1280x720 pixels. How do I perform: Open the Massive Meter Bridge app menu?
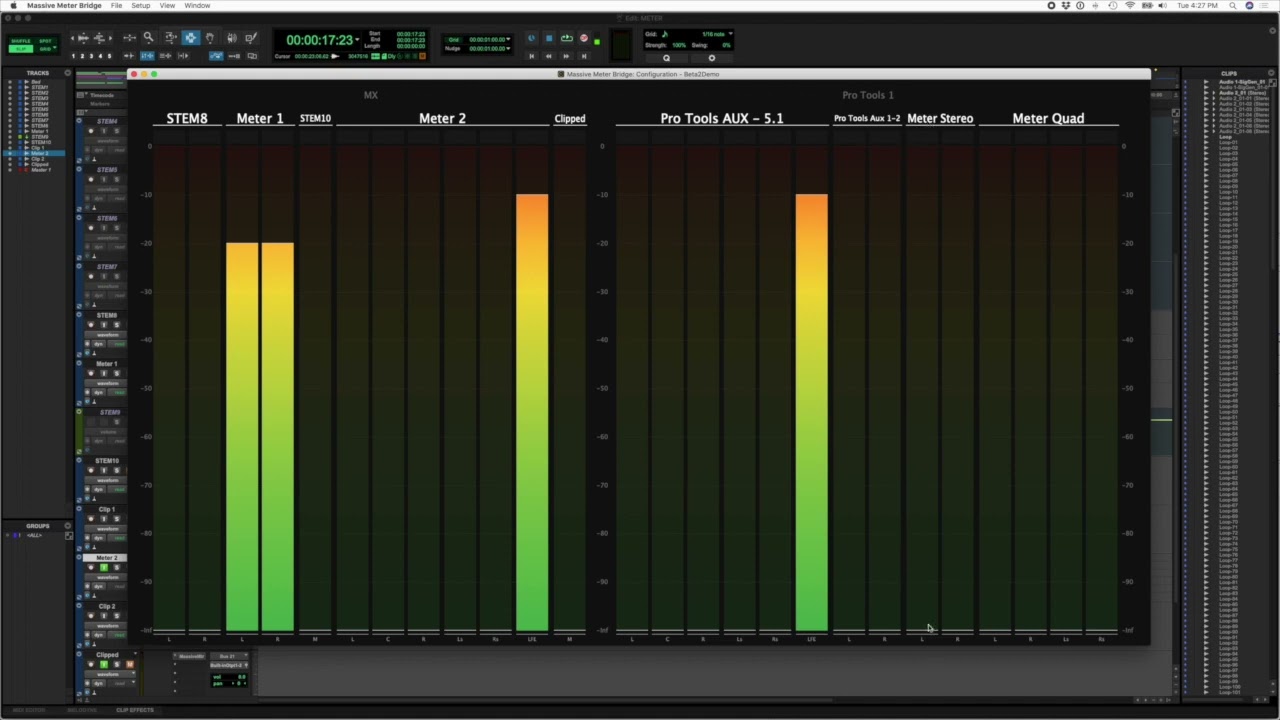click(x=64, y=5)
